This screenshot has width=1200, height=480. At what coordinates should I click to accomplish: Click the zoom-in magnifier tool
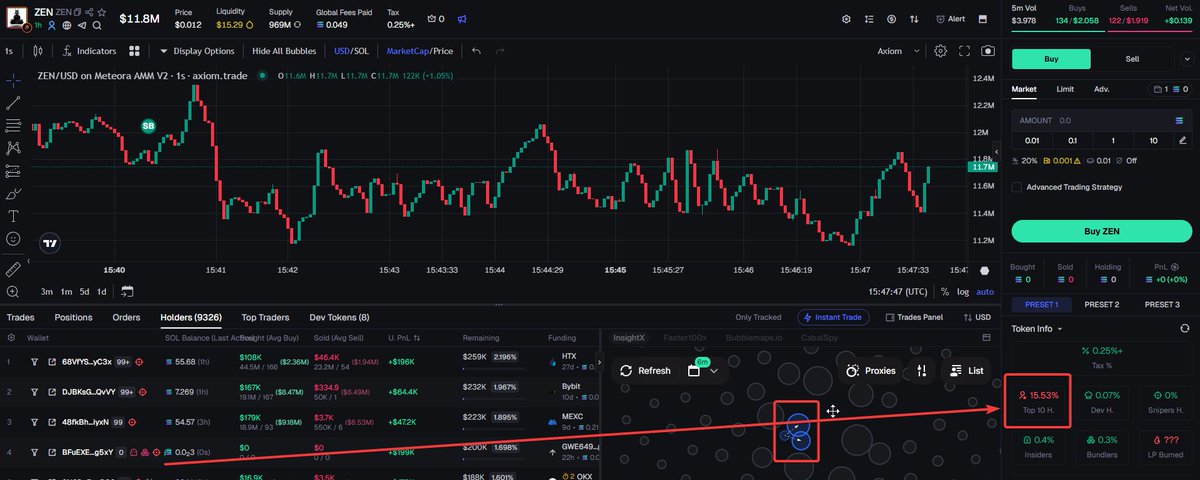coord(13,292)
